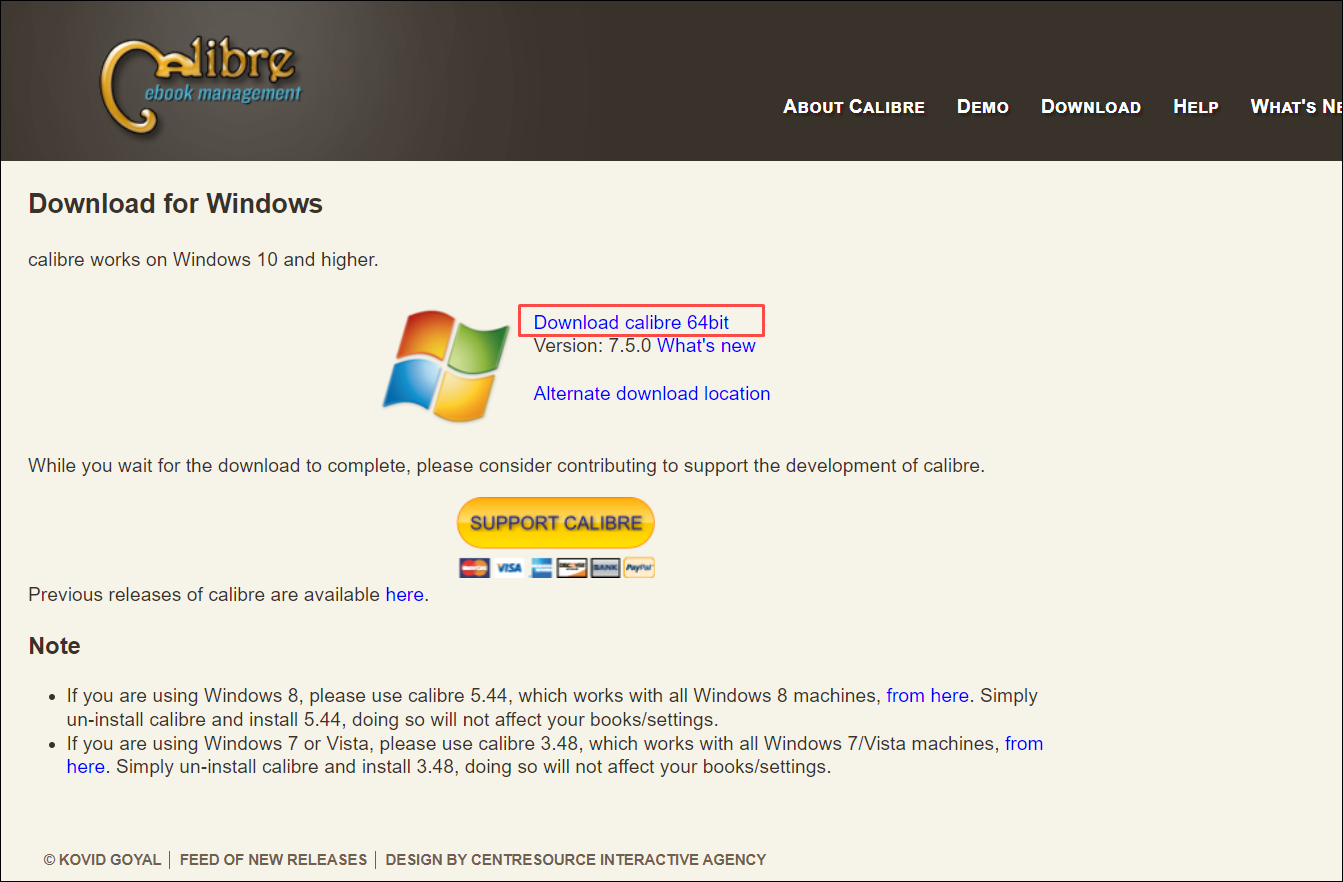Image resolution: width=1343 pixels, height=882 pixels.
Task: Open Feed of New Releases footer link
Action: coord(273,859)
